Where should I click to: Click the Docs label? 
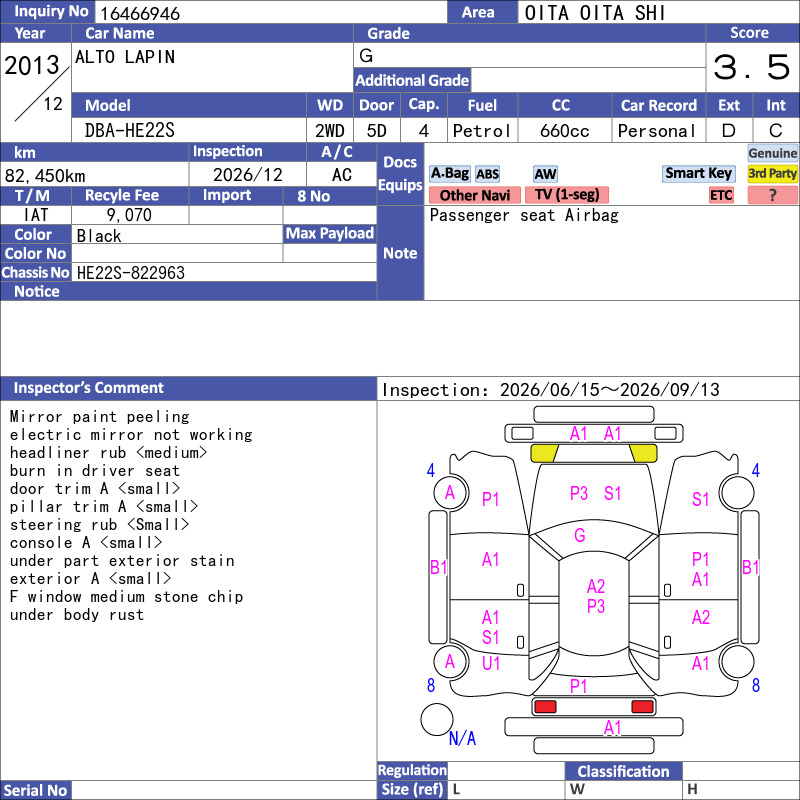(400, 162)
